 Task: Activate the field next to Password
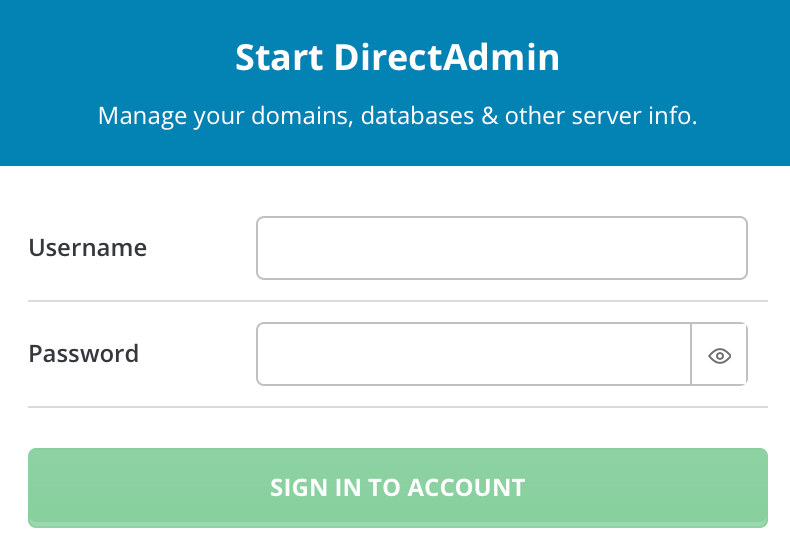point(473,354)
